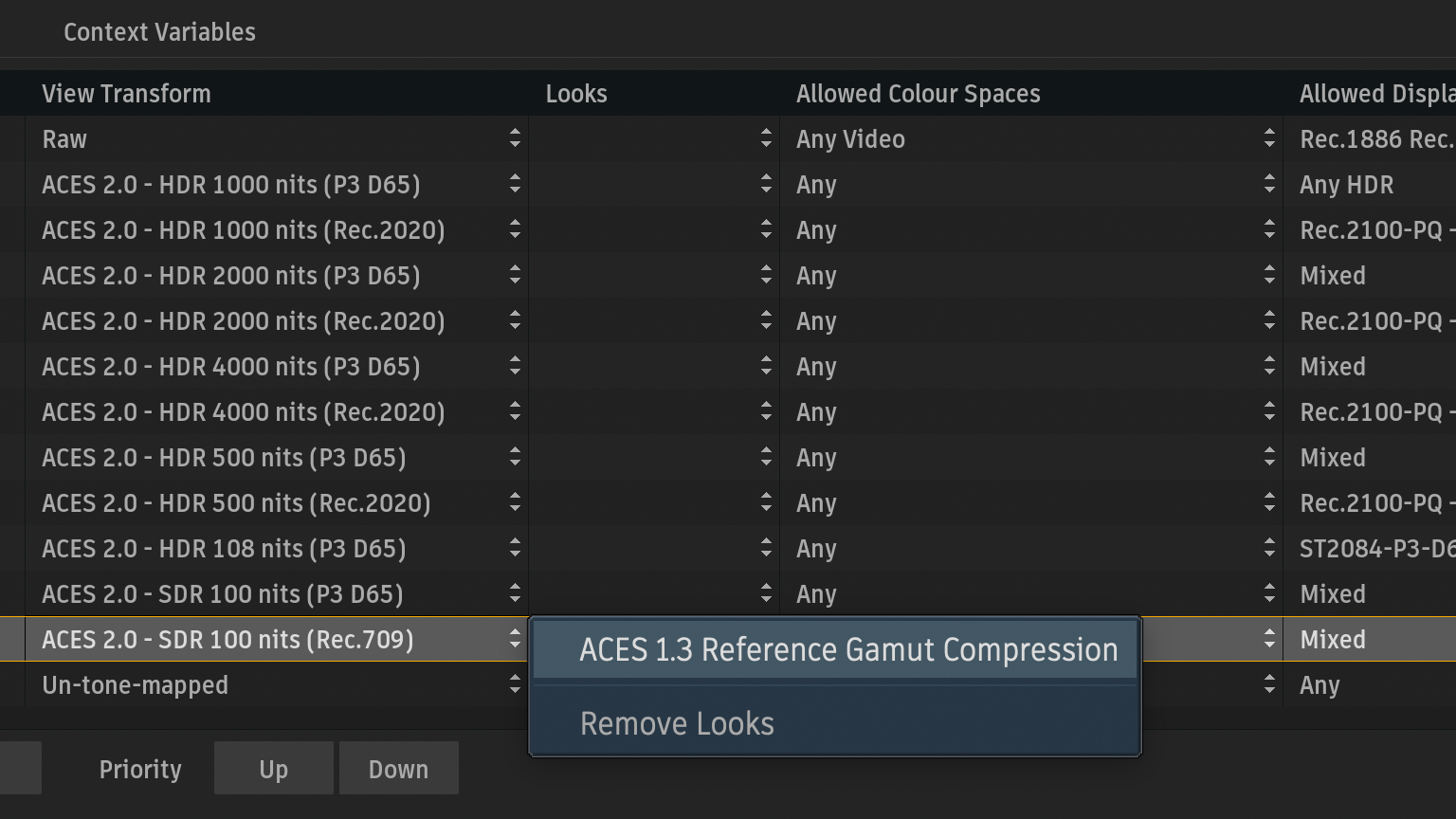Screen dimensions: 1456x819
Task: Open Any Video allowed colour spaces dropdown
Action: 1269,139
